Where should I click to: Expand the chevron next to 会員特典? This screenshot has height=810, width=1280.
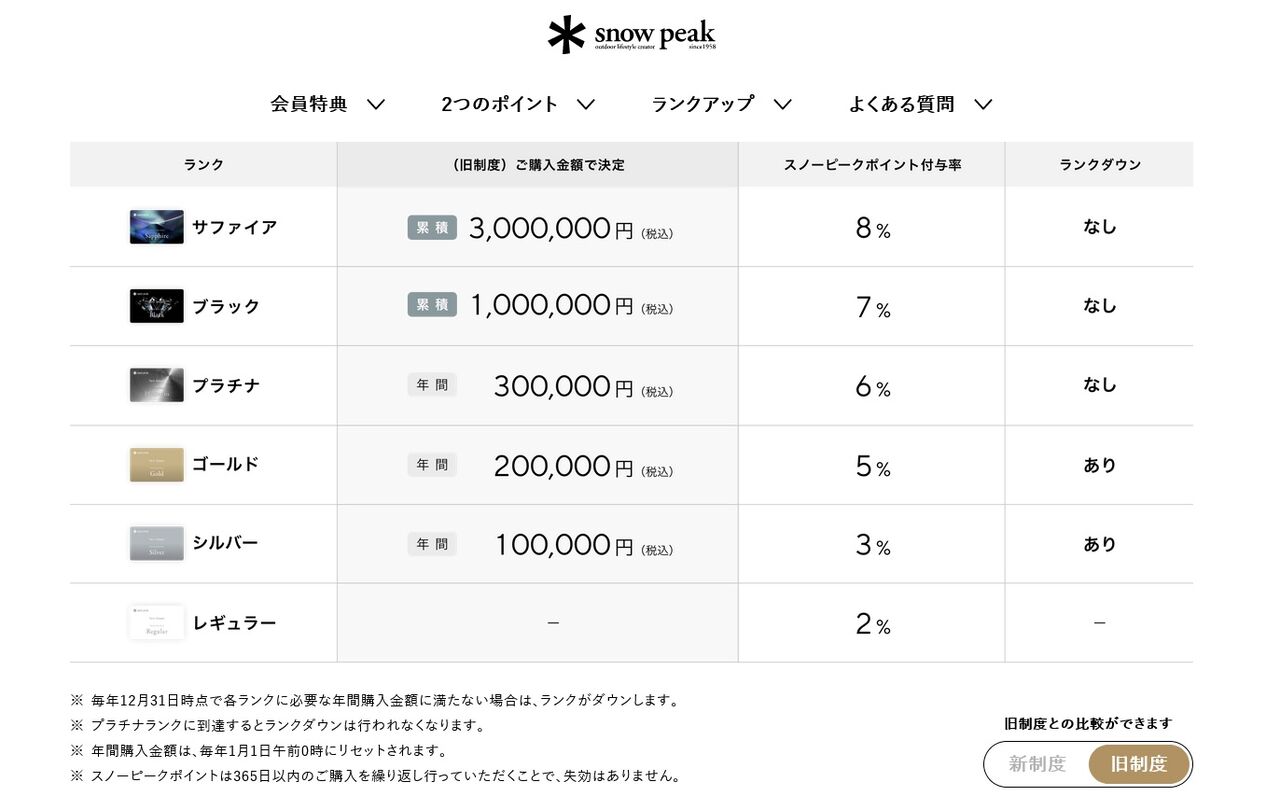pyautogui.click(x=376, y=104)
